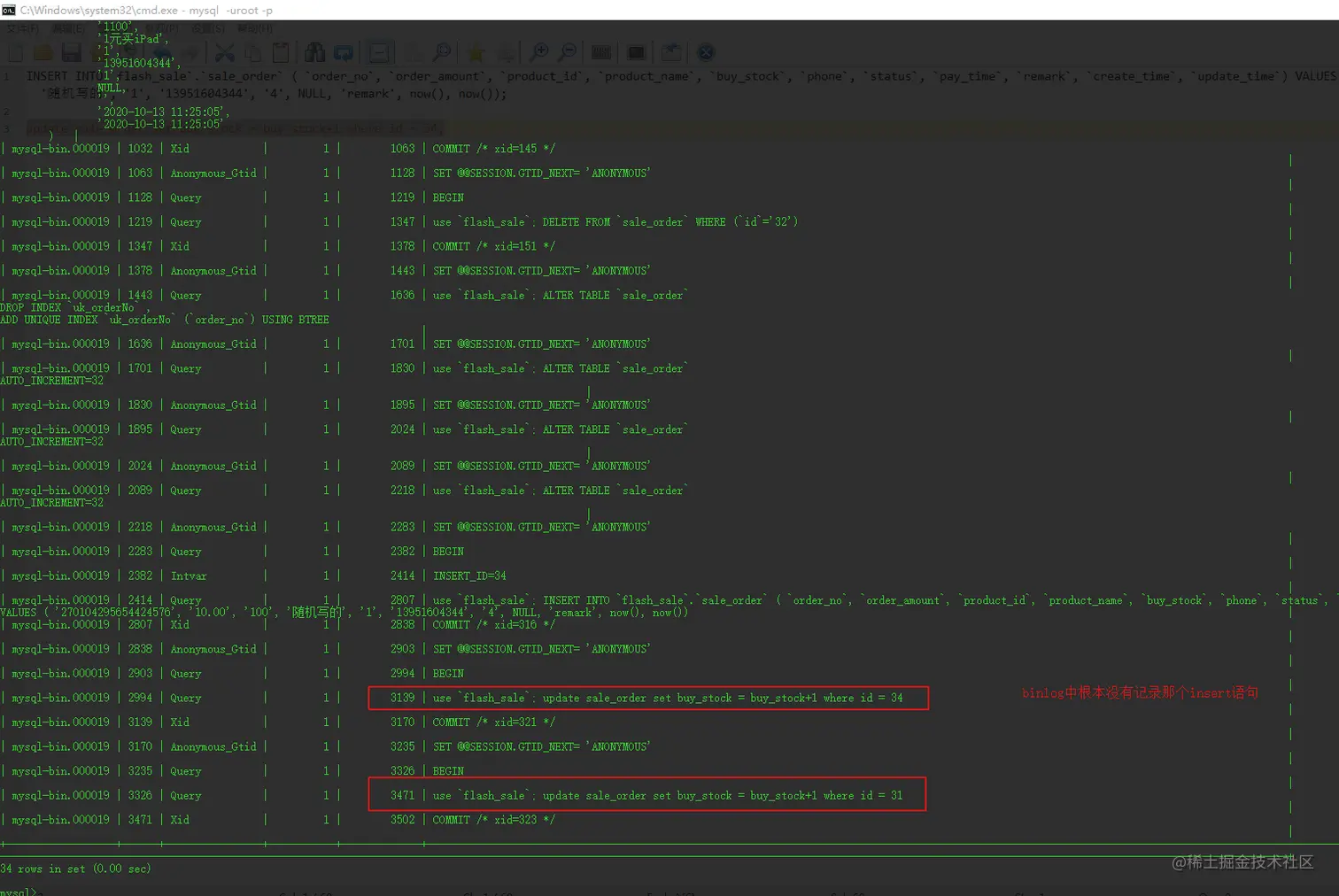Click the faded Copy toolbar icon
Screen dimensions: 1339x896
[252, 52]
